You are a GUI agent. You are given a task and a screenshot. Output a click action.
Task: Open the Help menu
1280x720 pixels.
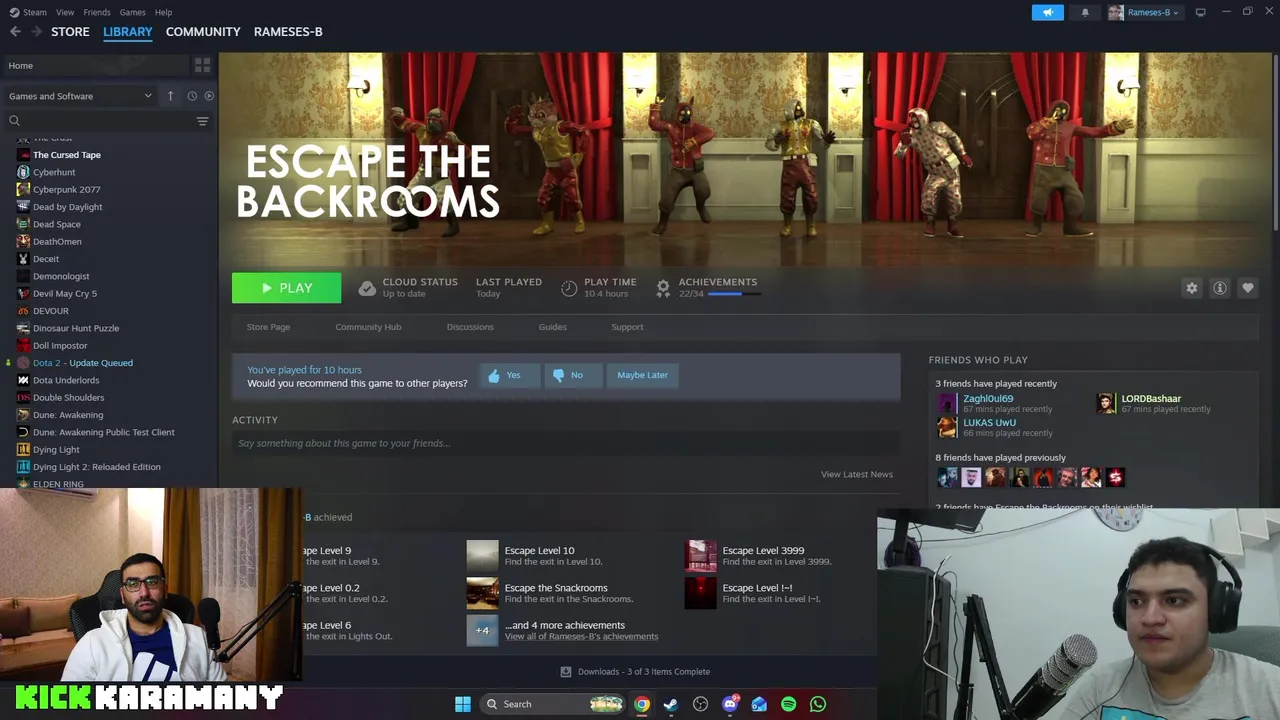pyautogui.click(x=163, y=12)
